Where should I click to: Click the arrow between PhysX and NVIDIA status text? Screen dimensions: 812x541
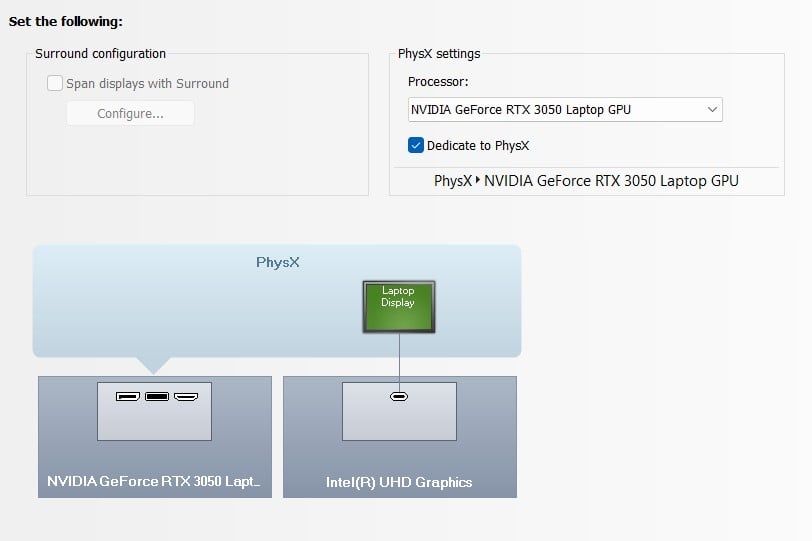(x=477, y=180)
